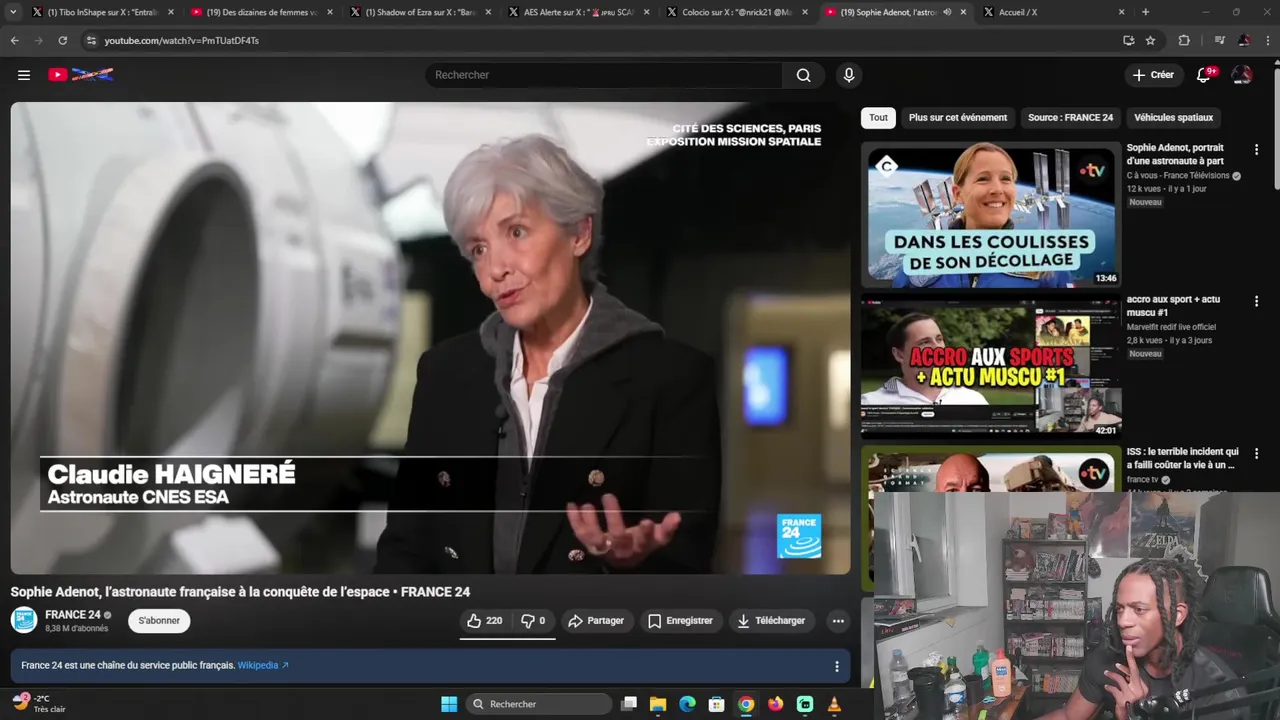Dislike the video with thumbs down
The height and width of the screenshot is (720, 1280).
pyautogui.click(x=534, y=621)
